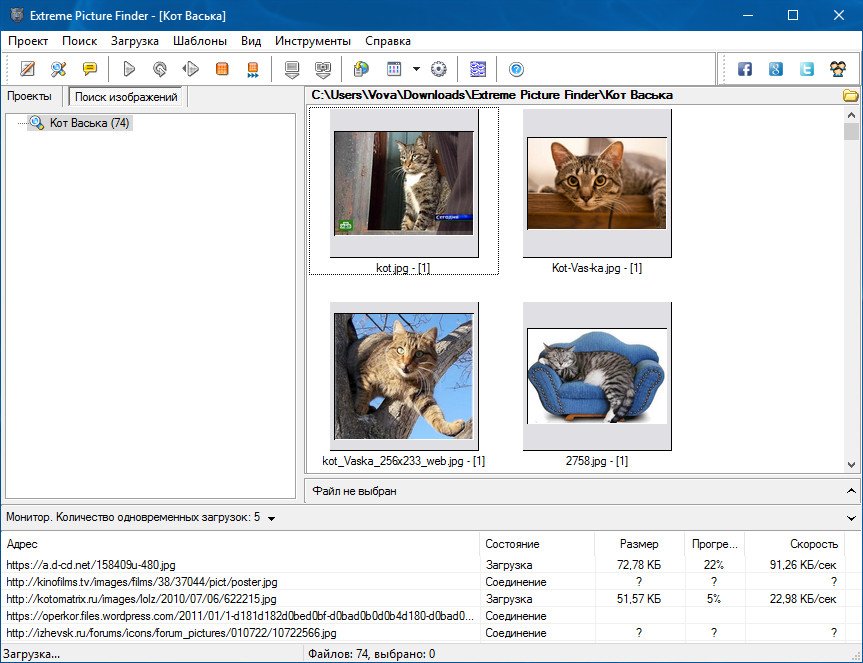863x663 pixels.
Task: Click the Размер column header
Action: coord(640,544)
